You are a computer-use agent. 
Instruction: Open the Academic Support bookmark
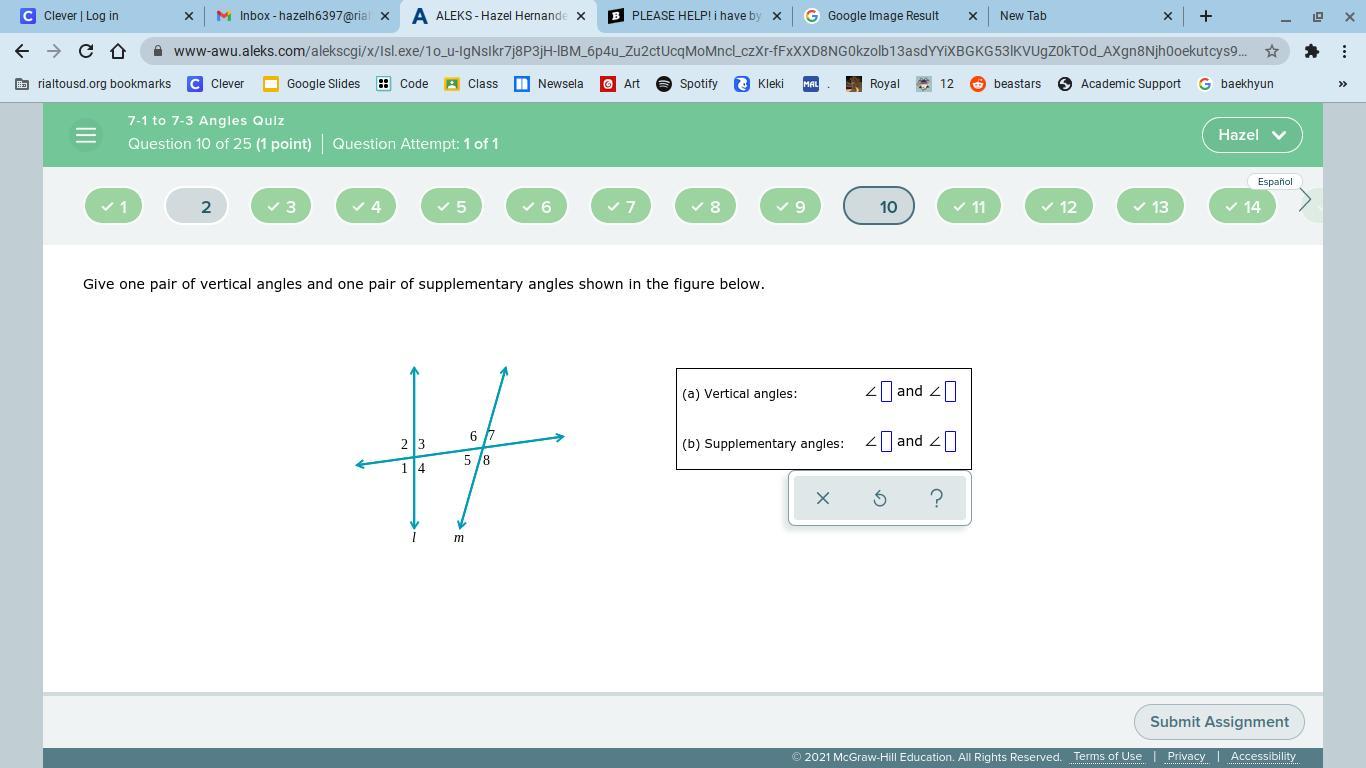[1119, 84]
